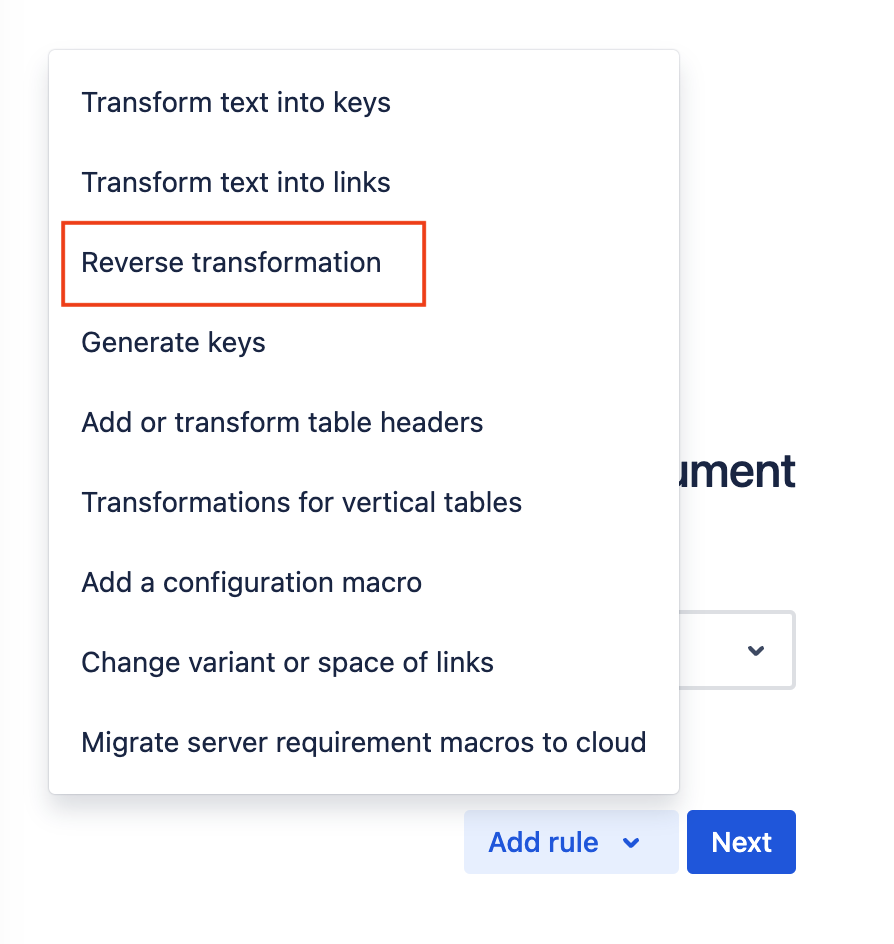Select 'Transform text into keys' from menu
Image resolution: width=894 pixels, height=944 pixels.
(236, 103)
